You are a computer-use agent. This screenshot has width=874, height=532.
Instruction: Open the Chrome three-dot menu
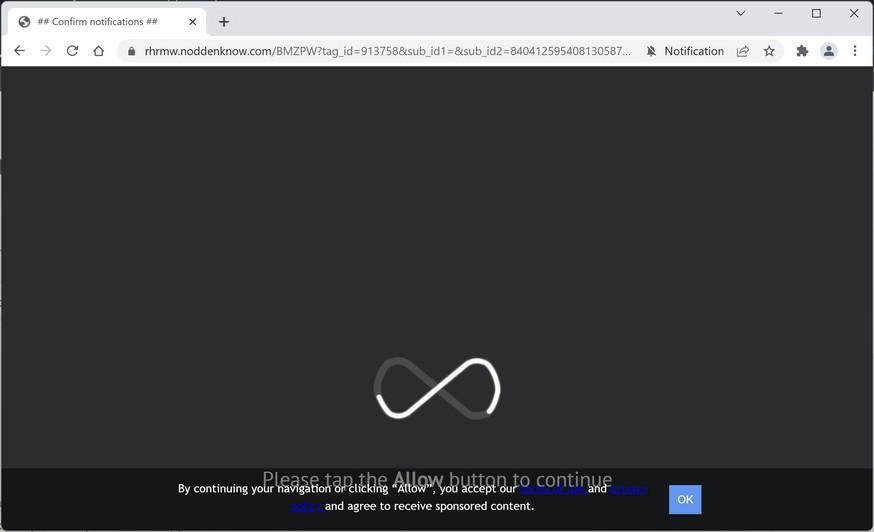click(x=855, y=51)
